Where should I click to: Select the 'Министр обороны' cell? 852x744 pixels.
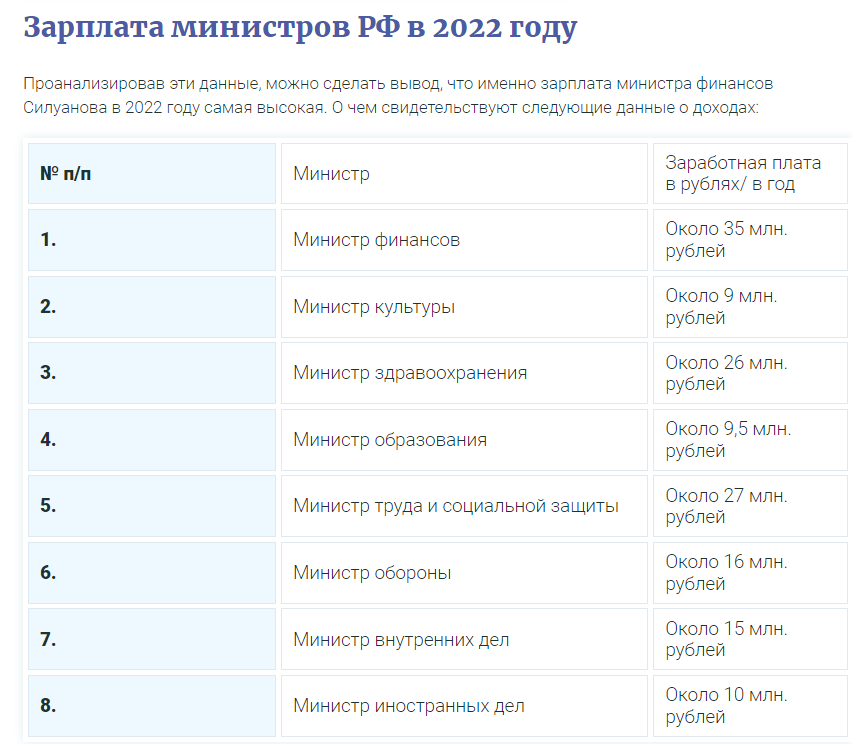click(x=464, y=573)
